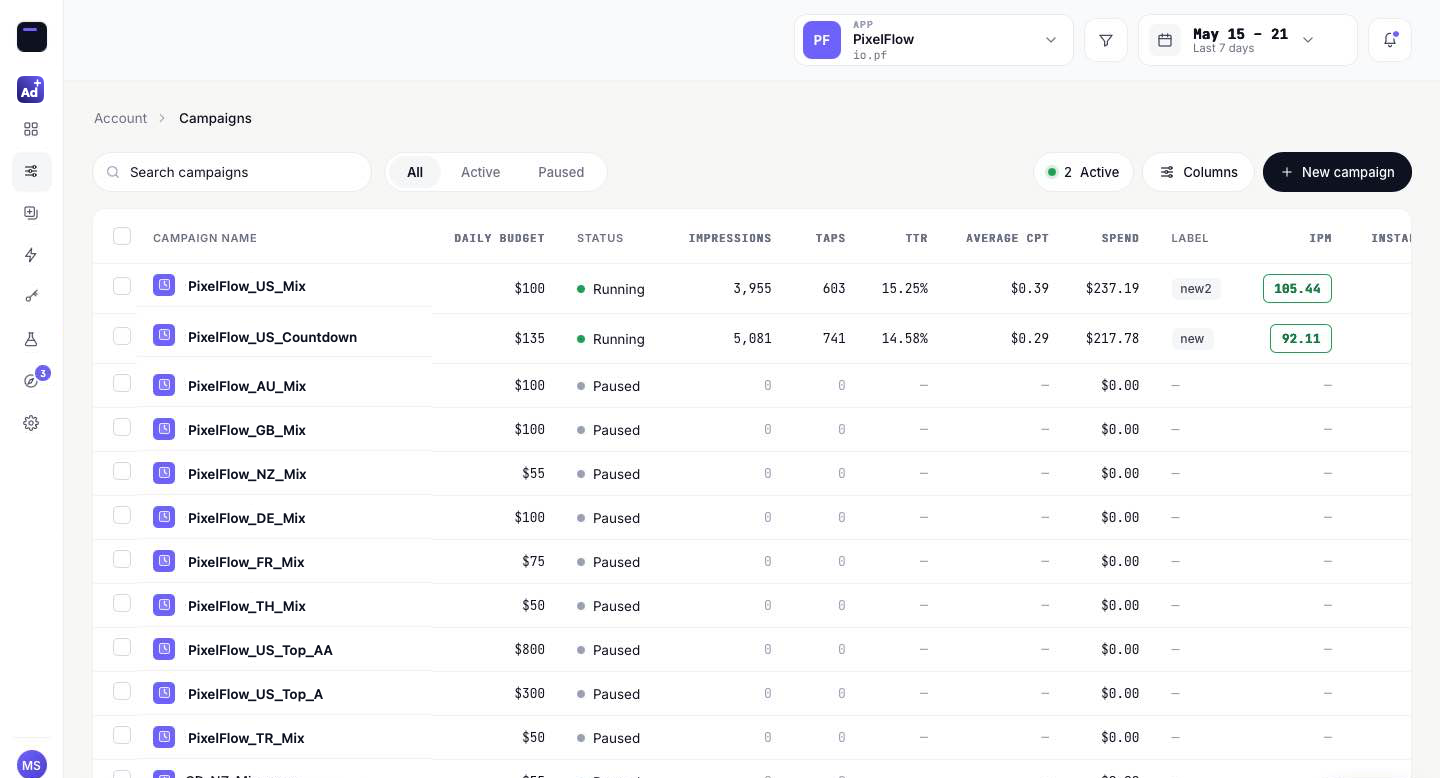Sort by Spend column header

1120,238
